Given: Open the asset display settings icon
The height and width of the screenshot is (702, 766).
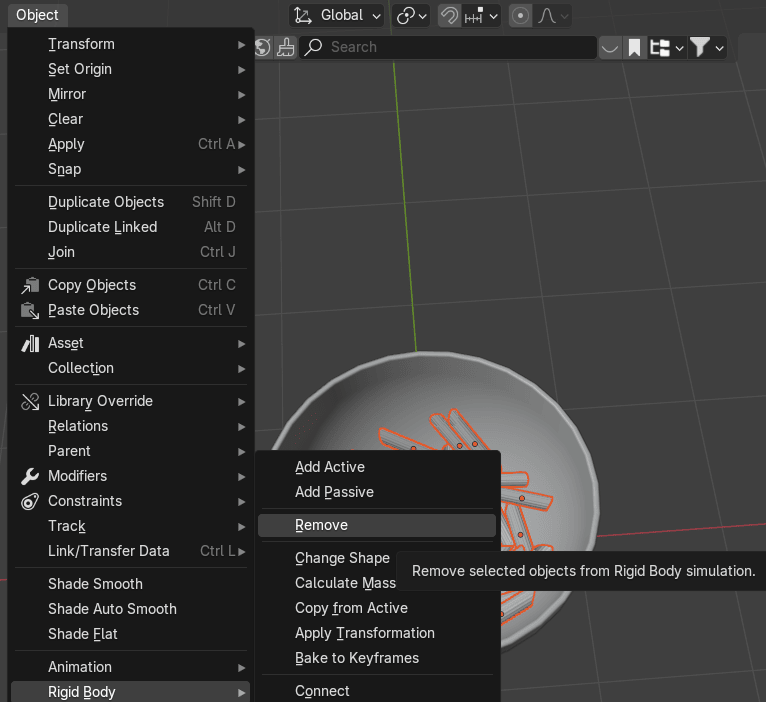Looking at the screenshot, I should click(x=665, y=47).
